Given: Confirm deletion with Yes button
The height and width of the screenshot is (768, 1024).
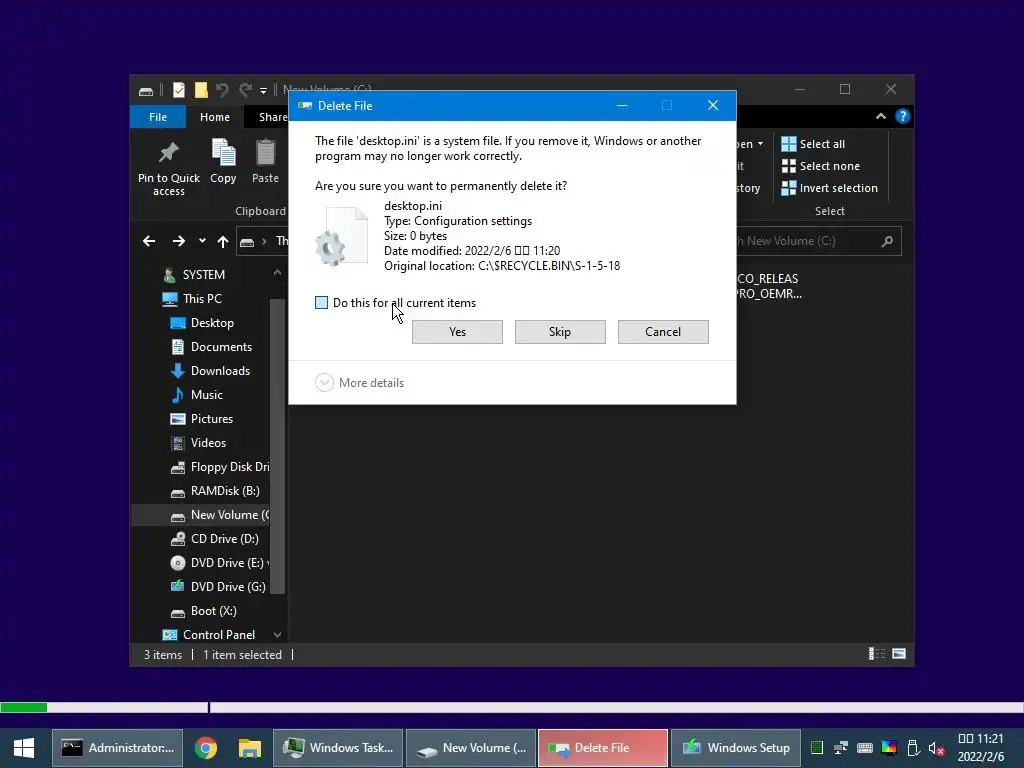Looking at the screenshot, I should [457, 332].
